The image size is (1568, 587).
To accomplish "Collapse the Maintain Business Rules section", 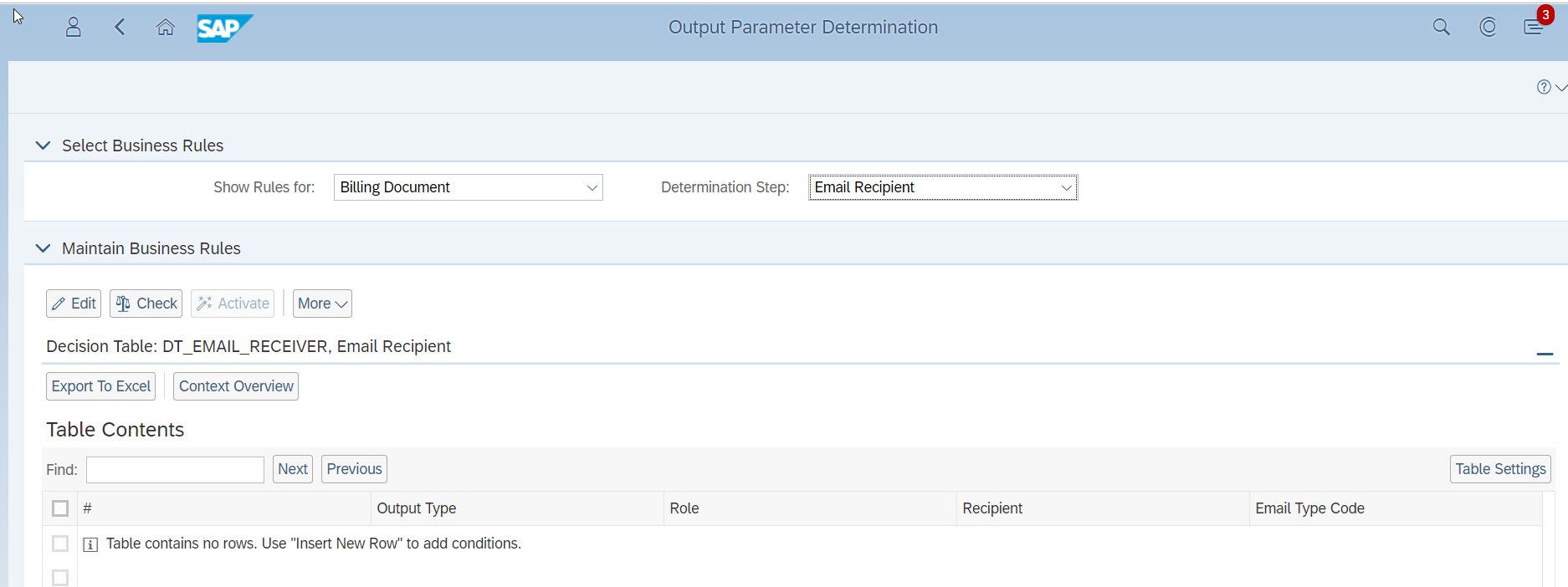I will [x=44, y=248].
